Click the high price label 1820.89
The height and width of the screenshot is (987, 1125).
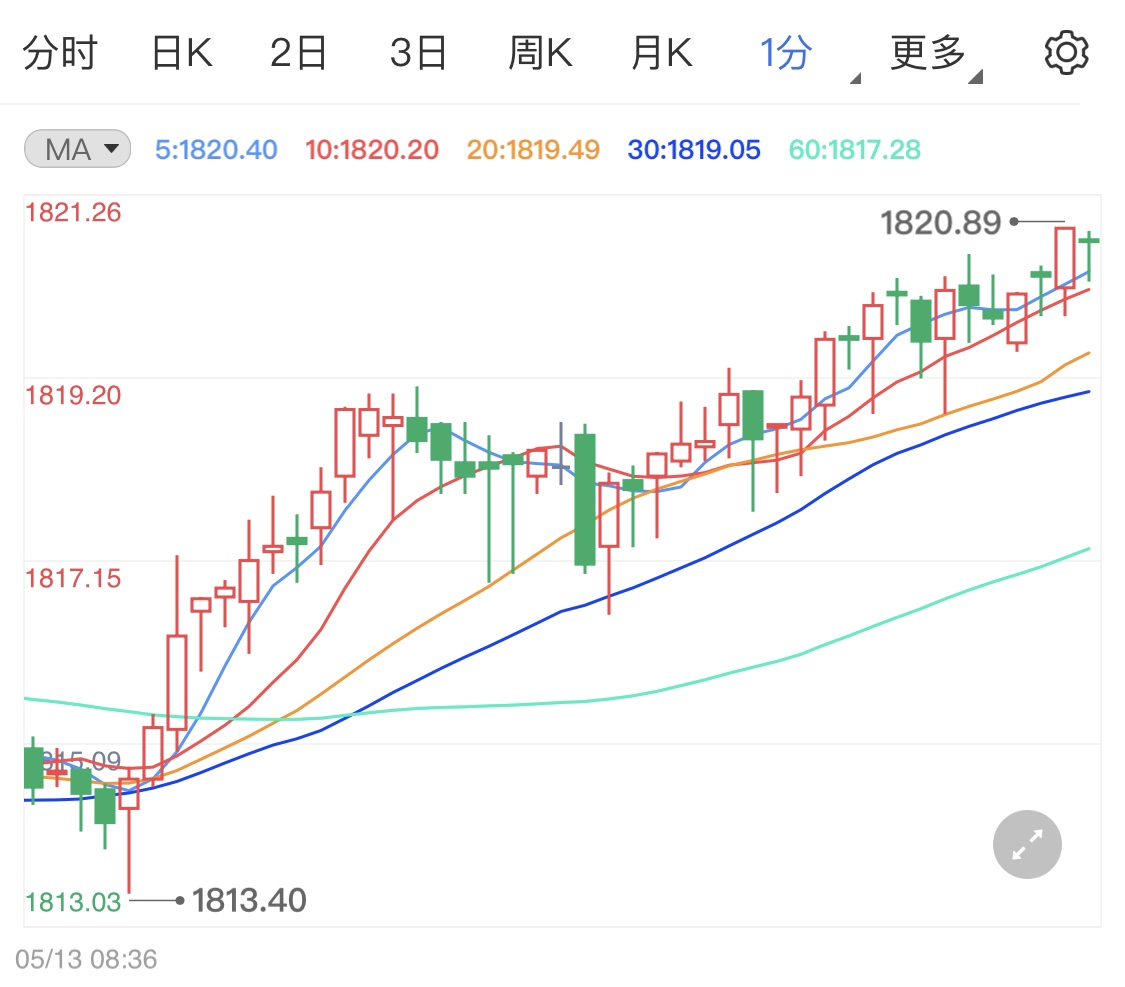click(941, 223)
